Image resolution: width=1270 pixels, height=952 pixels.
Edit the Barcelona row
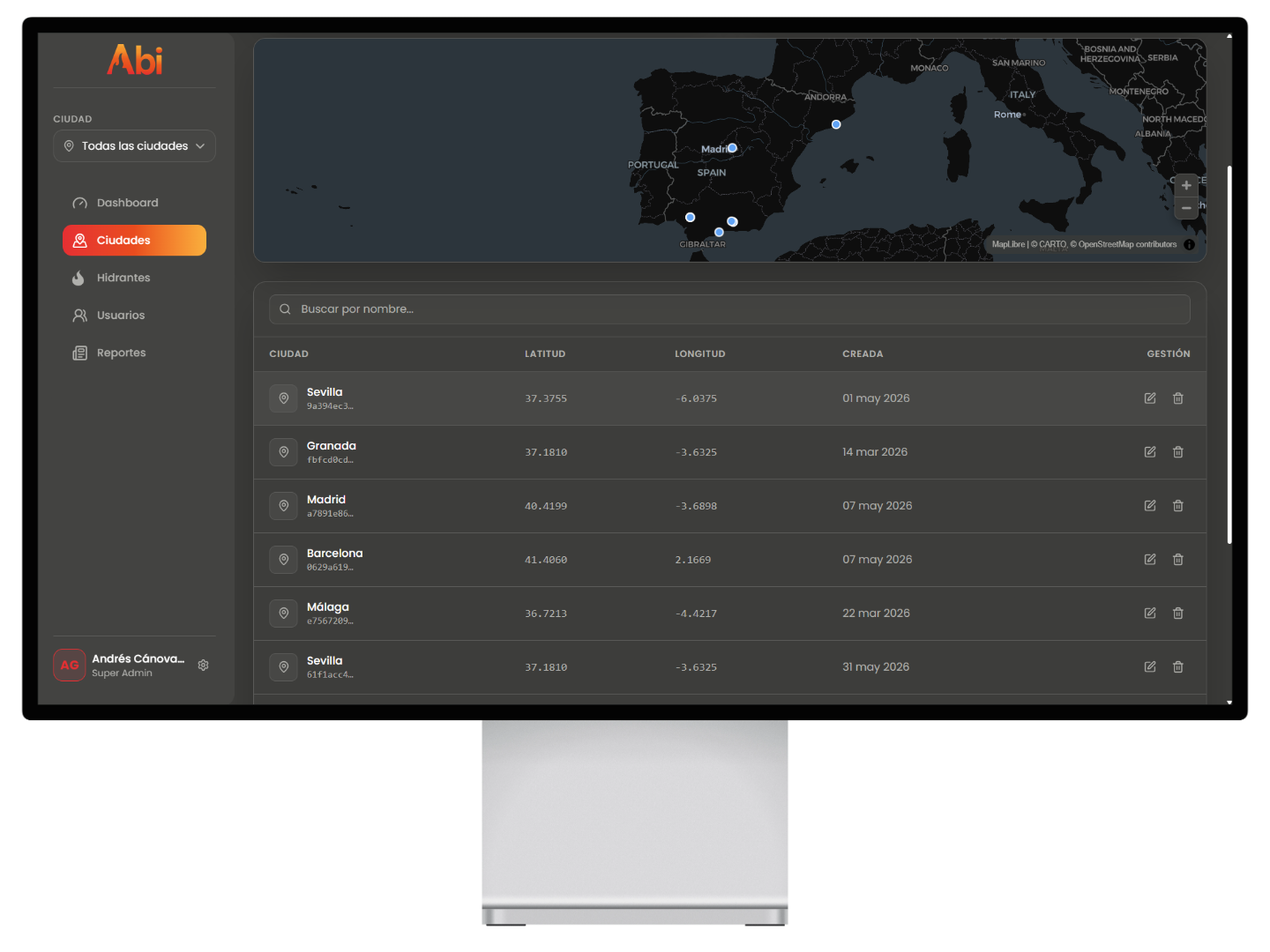click(1150, 560)
